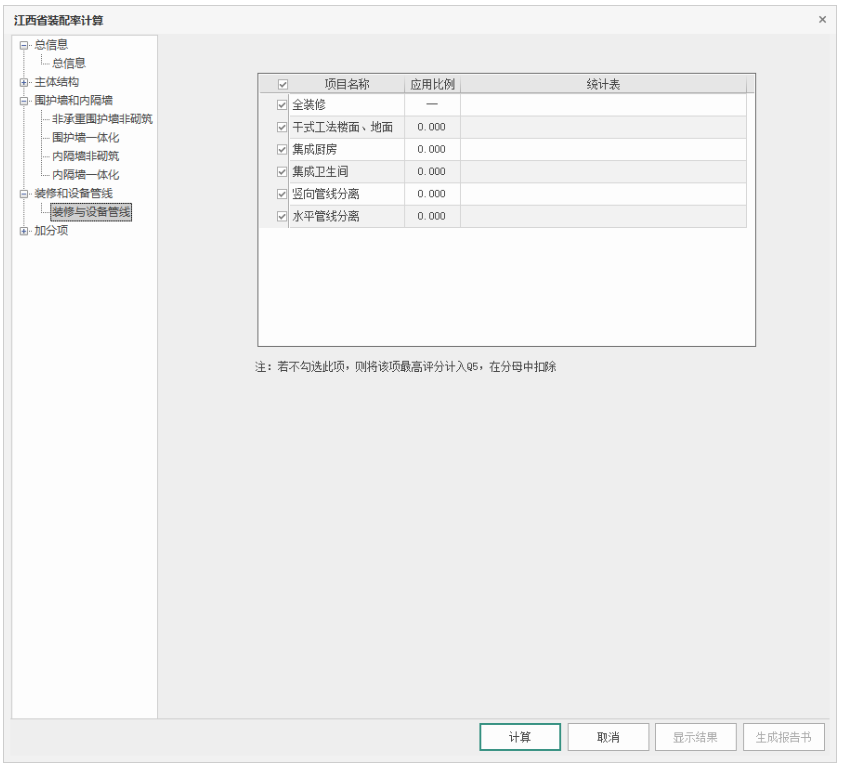Close the 江西省装配率计算 dialog
Image resolution: width=846 pixels, height=769 pixels.
[x=822, y=19]
